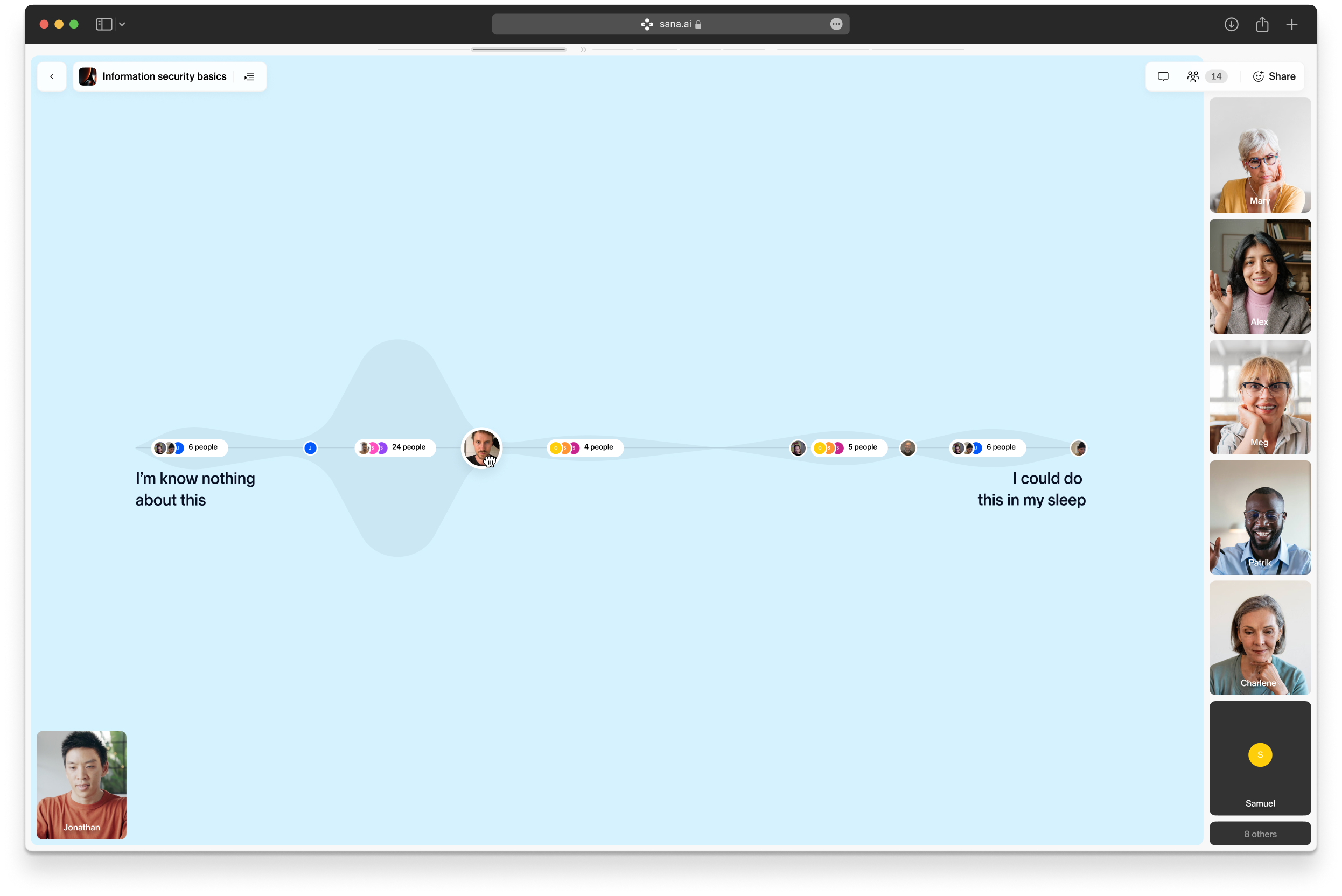Image resolution: width=1342 pixels, height=896 pixels.
Task: Click the back arrow button
Action: click(x=52, y=76)
